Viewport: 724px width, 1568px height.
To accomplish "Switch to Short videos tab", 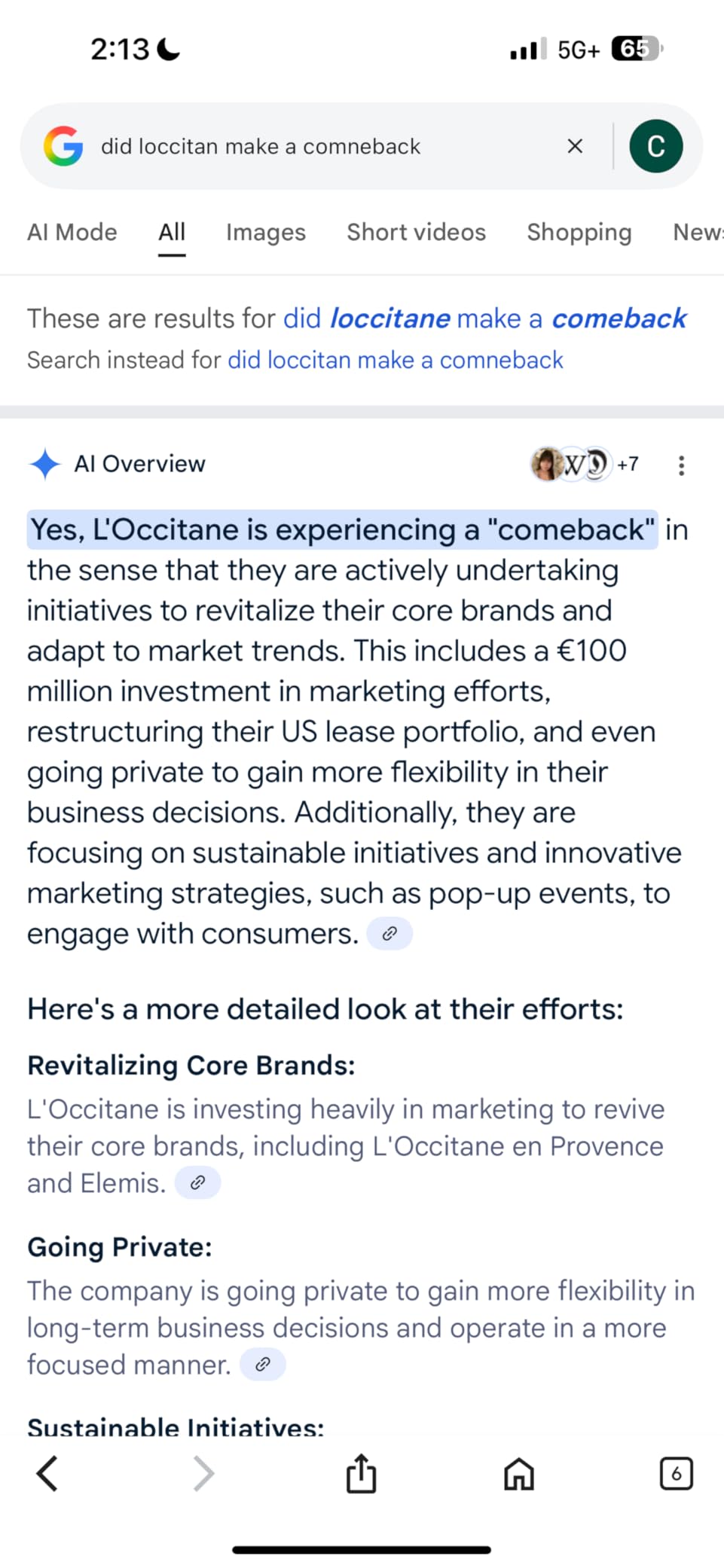I will coord(416,232).
